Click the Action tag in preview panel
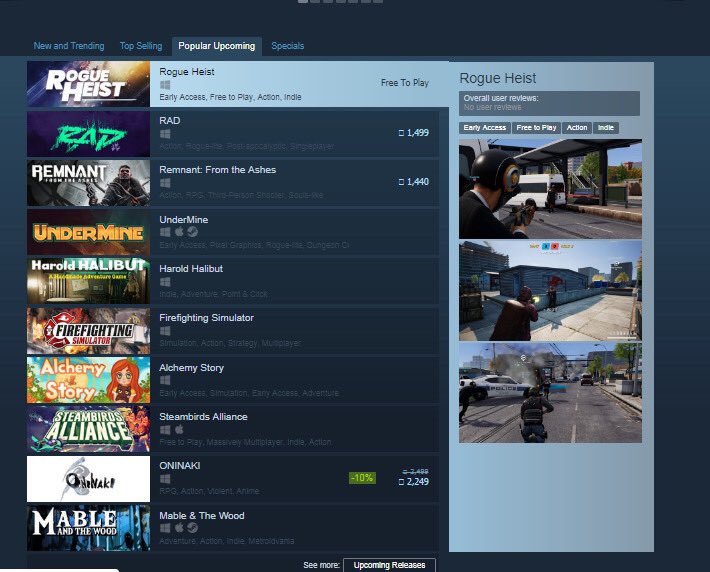The image size is (710, 572). (577, 128)
